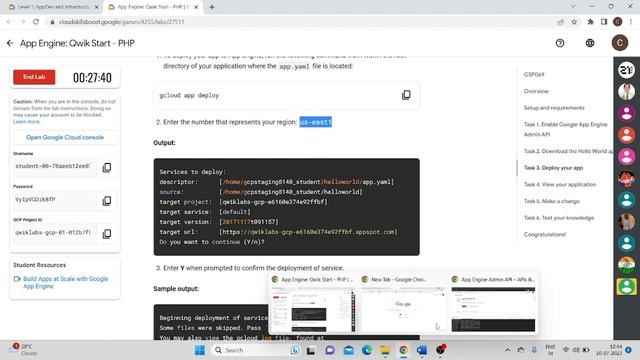The image size is (640, 360).
Task: Click the '21' avatar in right sidebar
Action: 626,70
